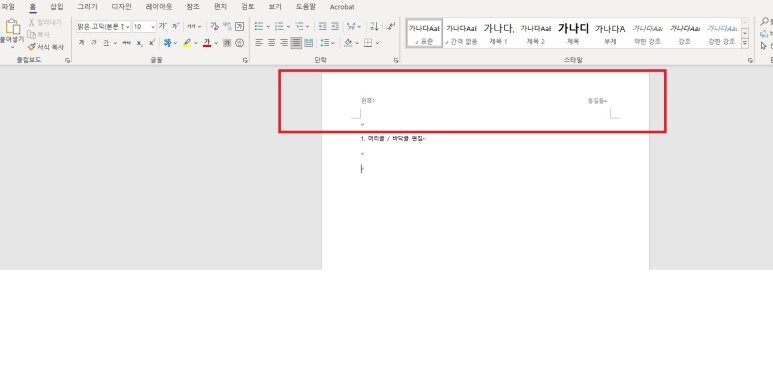Click body text 머리글 / 바닥글 편집
The height and width of the screenshot is (383, 773).
(396, 139)
